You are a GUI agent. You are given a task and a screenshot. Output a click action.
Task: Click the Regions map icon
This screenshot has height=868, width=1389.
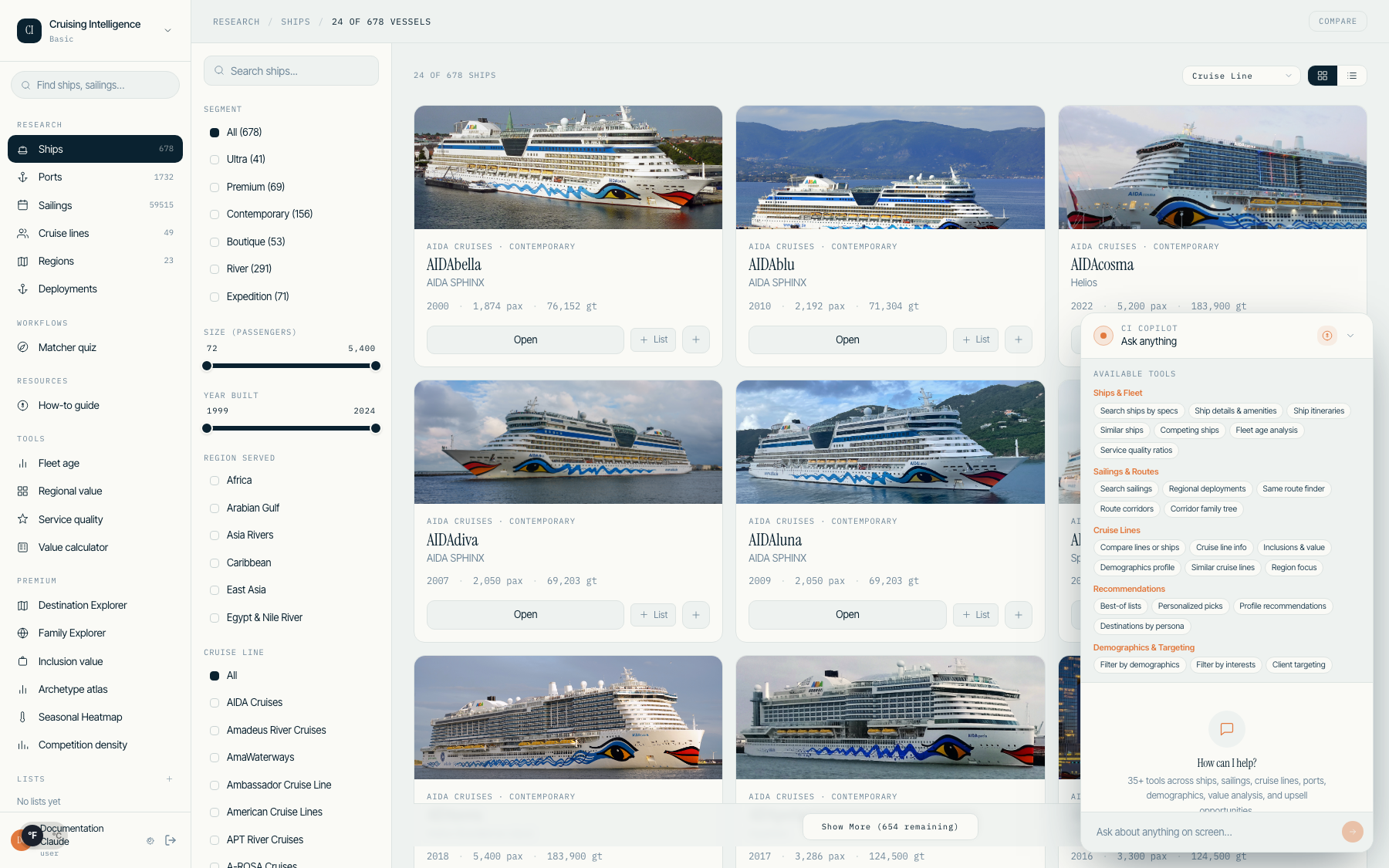pos(23,262)
